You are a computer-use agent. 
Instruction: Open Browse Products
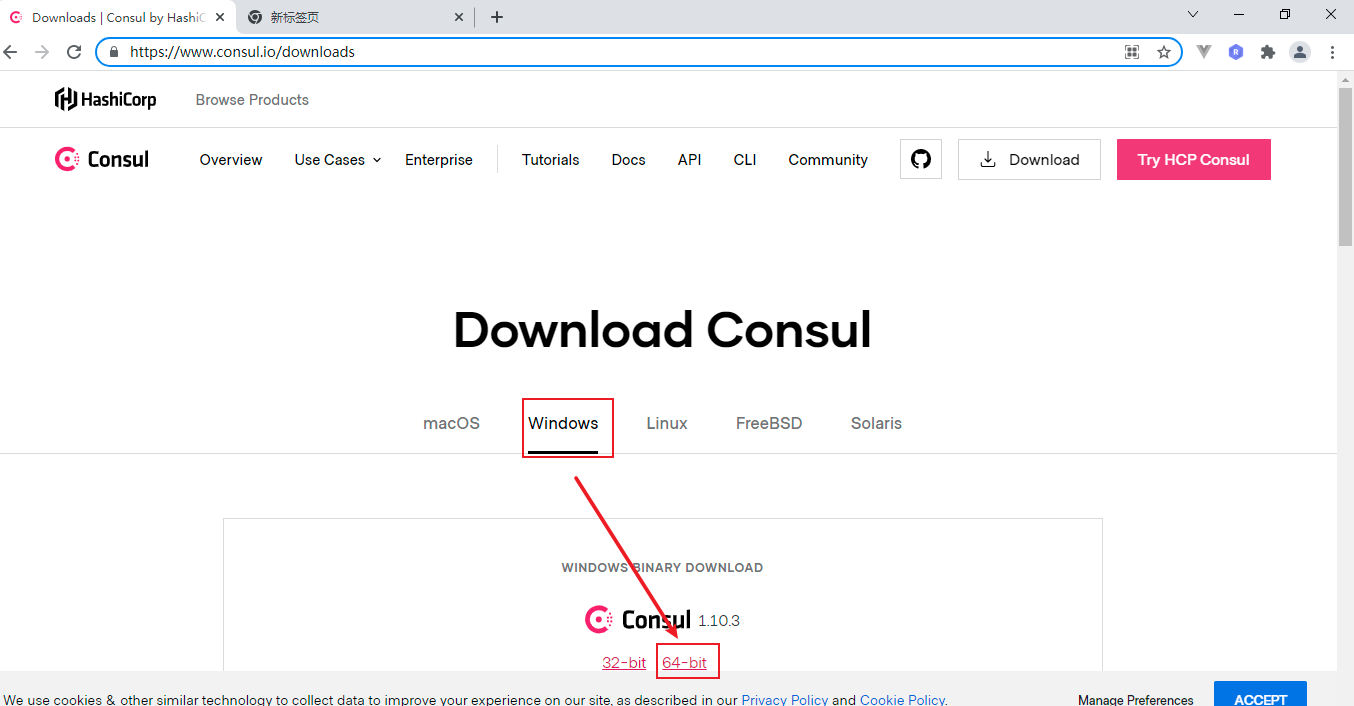pos(252,100)
